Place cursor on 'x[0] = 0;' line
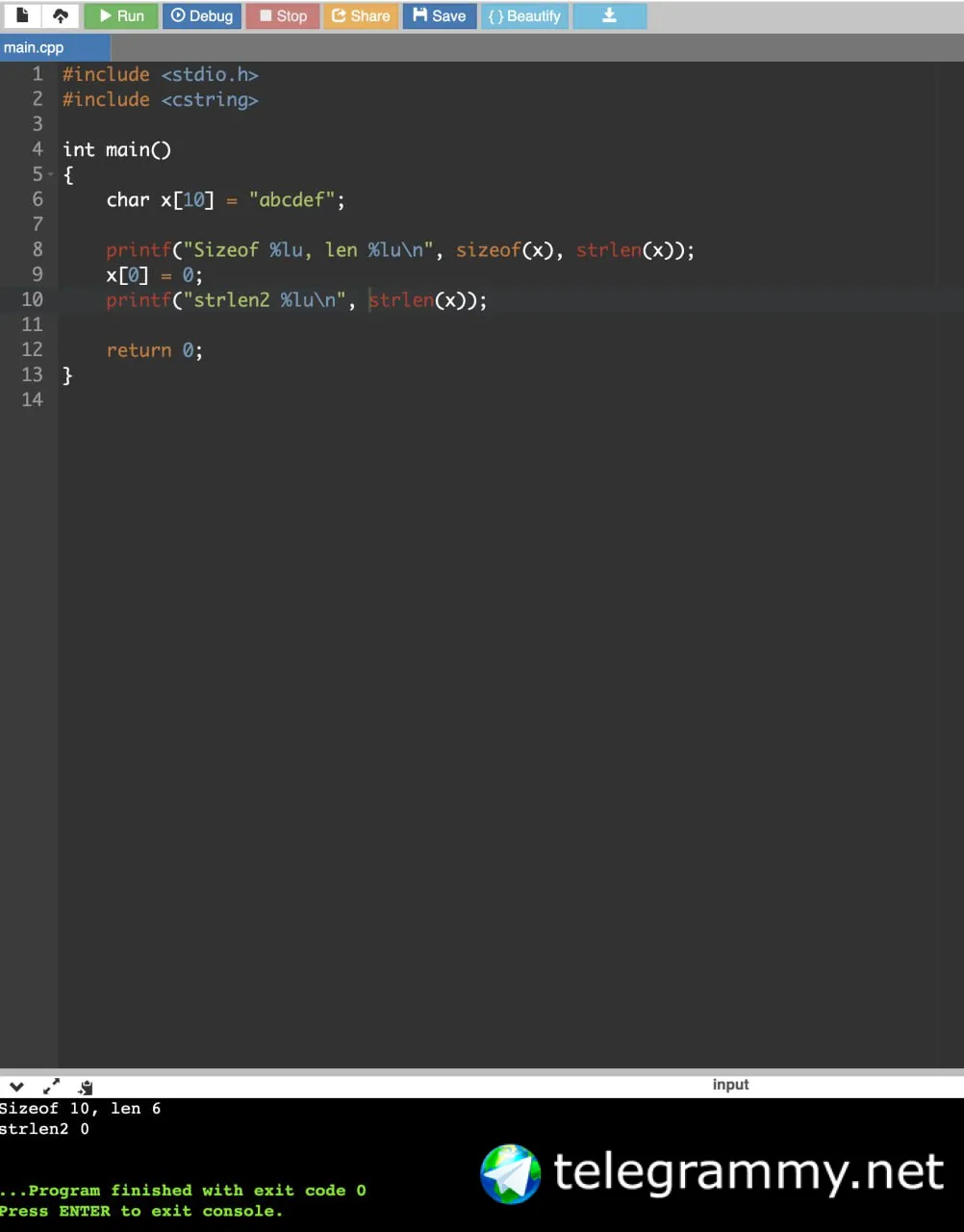Image resolution: width=964 pixels, height=1232 pixels. point(154,274)
